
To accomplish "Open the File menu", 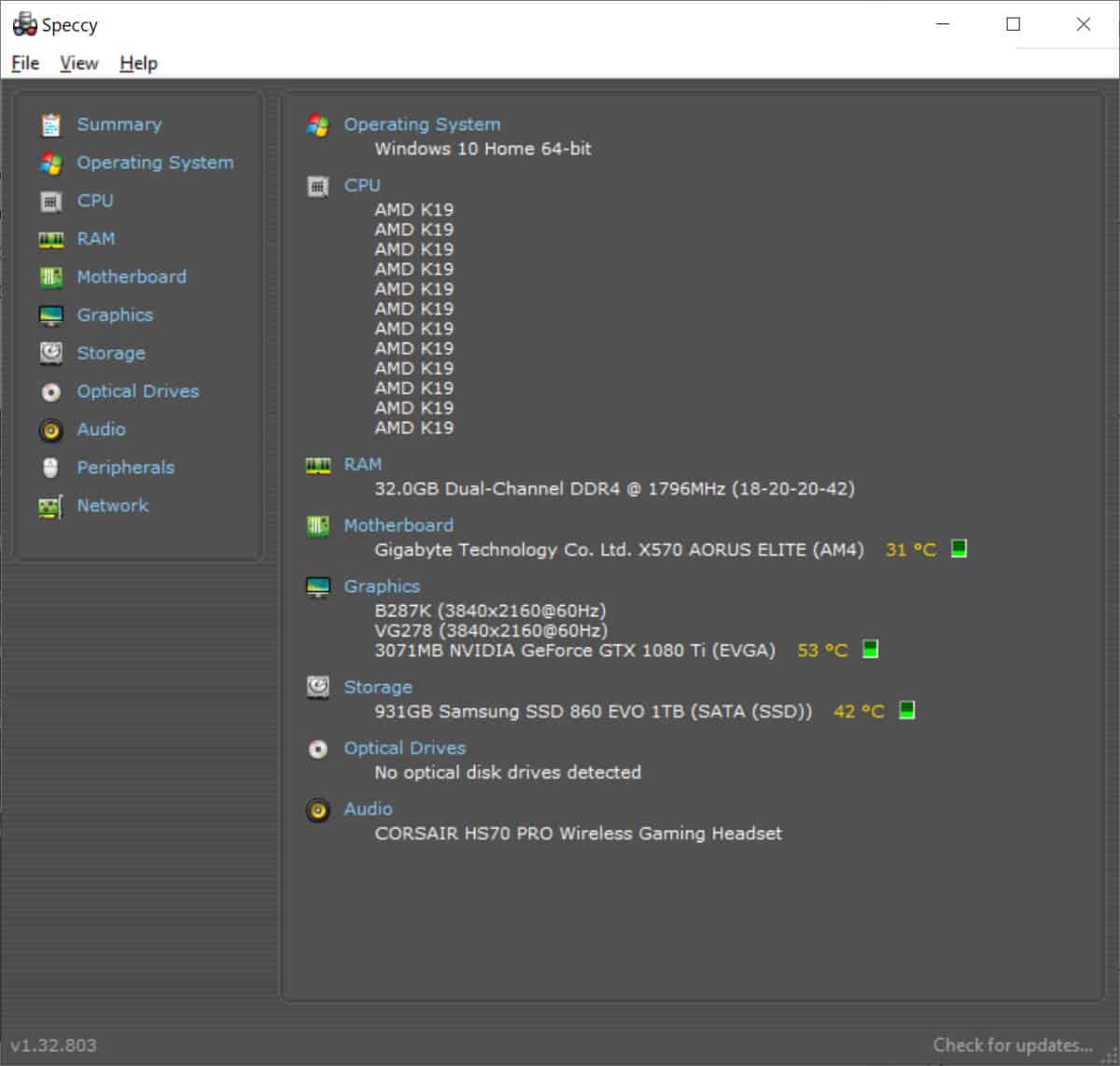I will (x=25, y=63).
